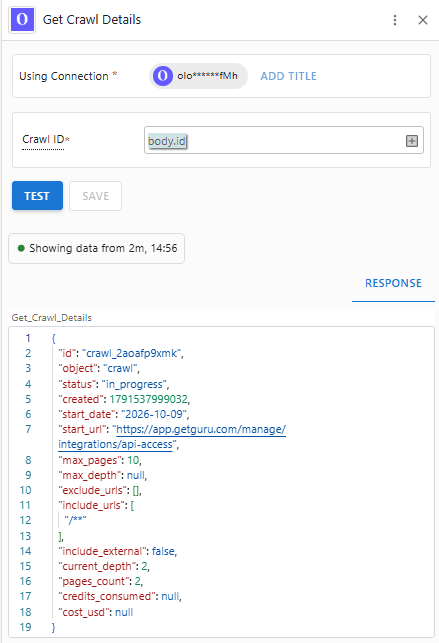Viewport: 439px width, 643px height.
Task: Click the ADD TITLE link
Action: 289,76
